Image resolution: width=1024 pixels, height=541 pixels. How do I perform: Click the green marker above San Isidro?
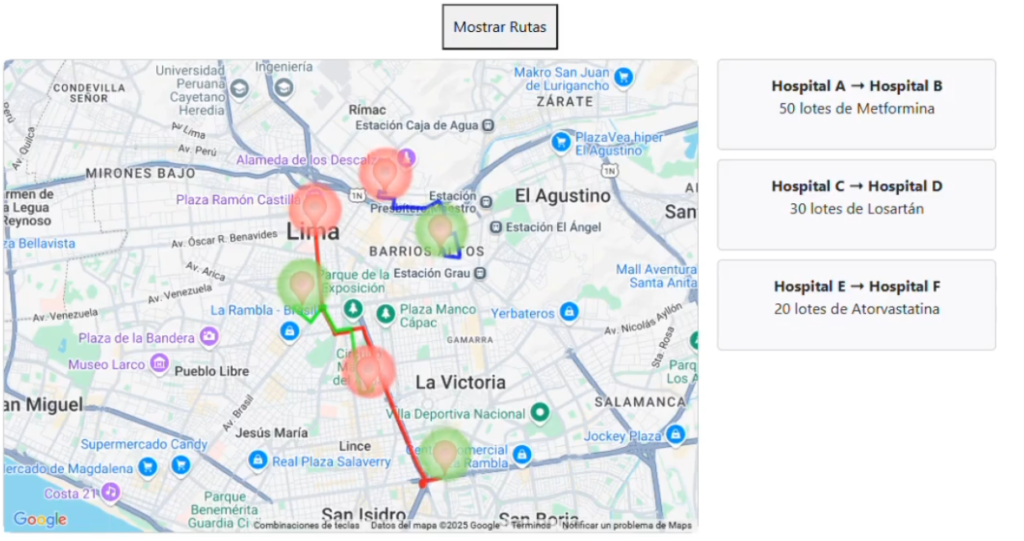[444, 455]
